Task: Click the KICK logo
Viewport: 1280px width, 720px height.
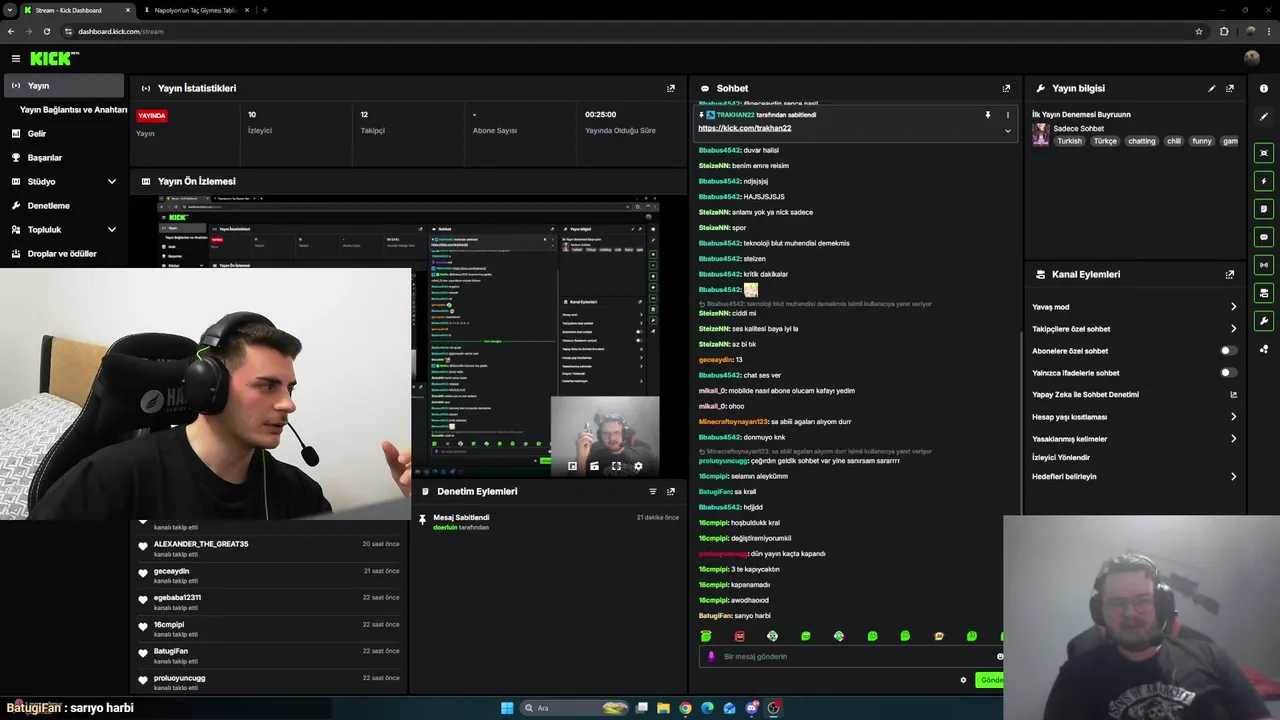Action: (x=53, y=58)
